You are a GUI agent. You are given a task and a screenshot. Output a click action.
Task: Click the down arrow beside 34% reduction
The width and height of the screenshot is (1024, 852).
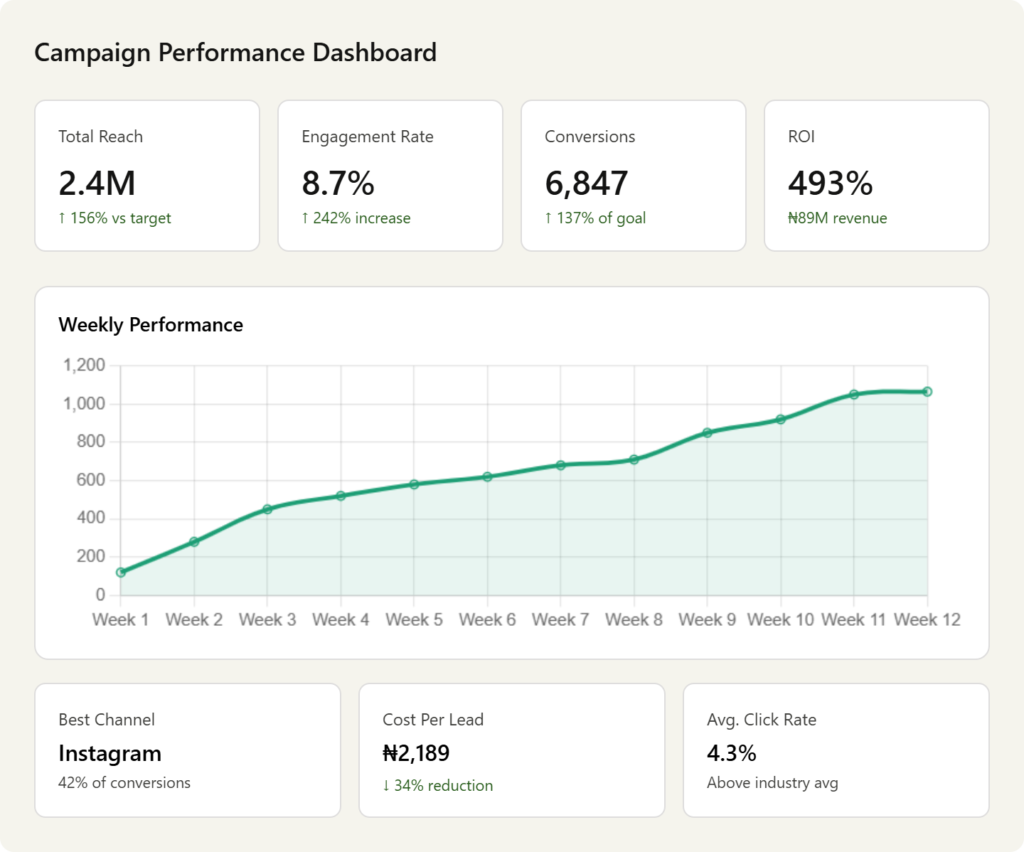pyautogui.click(x=387, y=786)
